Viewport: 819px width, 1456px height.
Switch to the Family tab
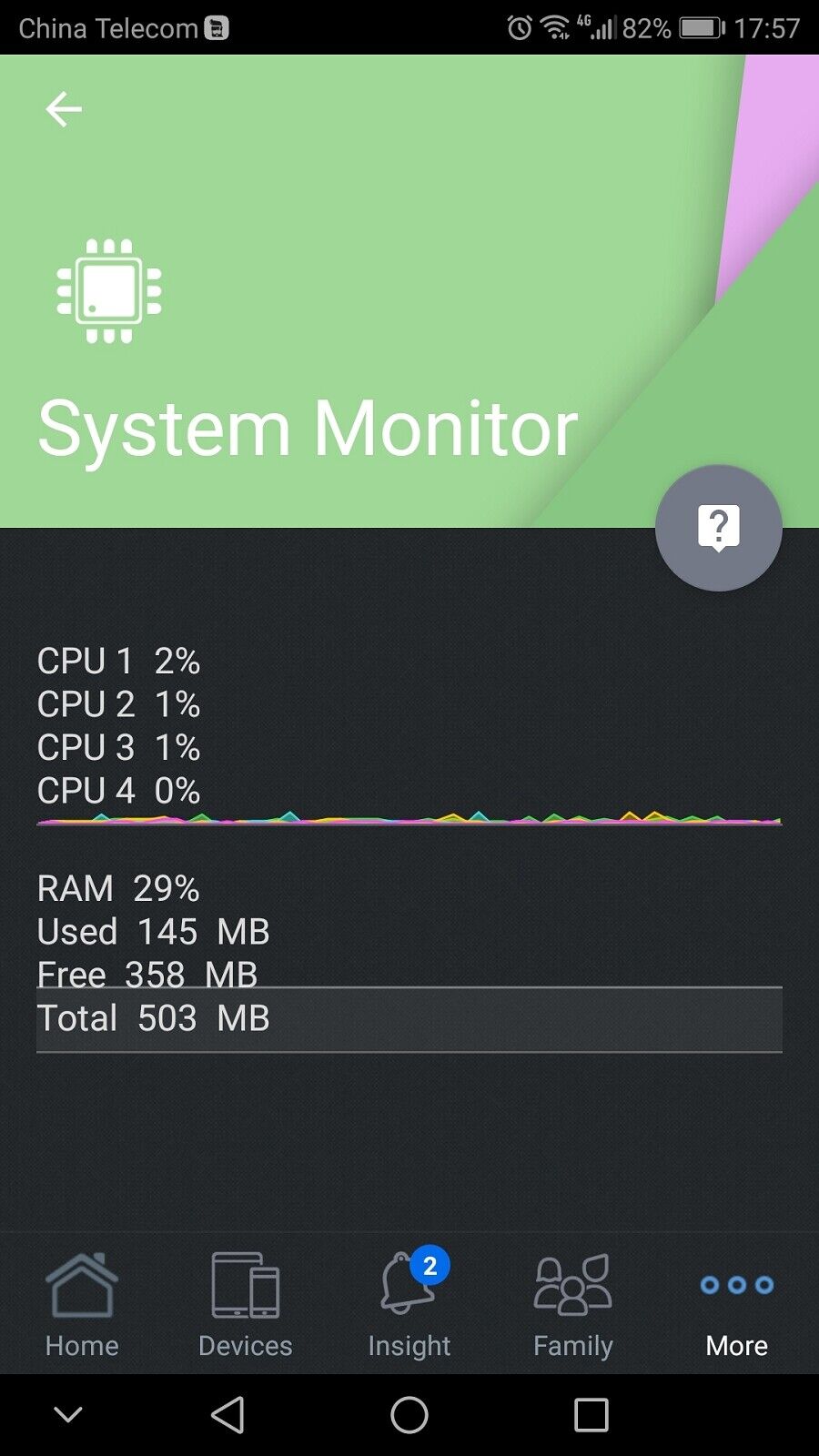[573, 1304]
